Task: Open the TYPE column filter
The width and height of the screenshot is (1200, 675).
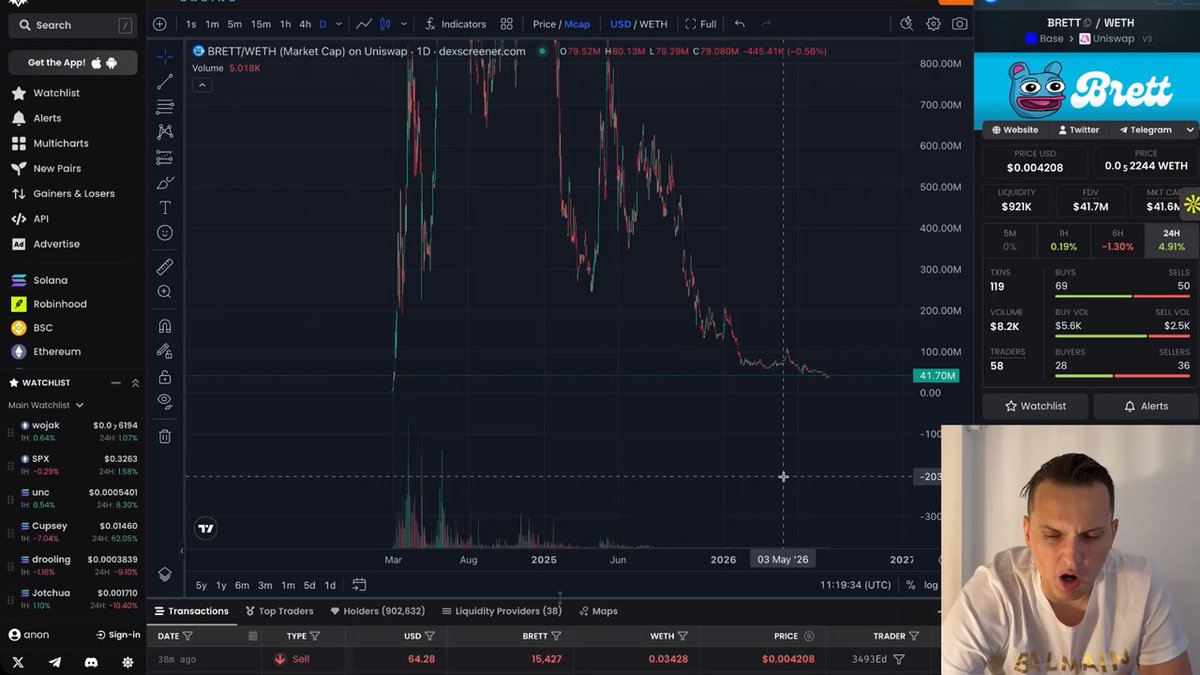Action: 315,636
